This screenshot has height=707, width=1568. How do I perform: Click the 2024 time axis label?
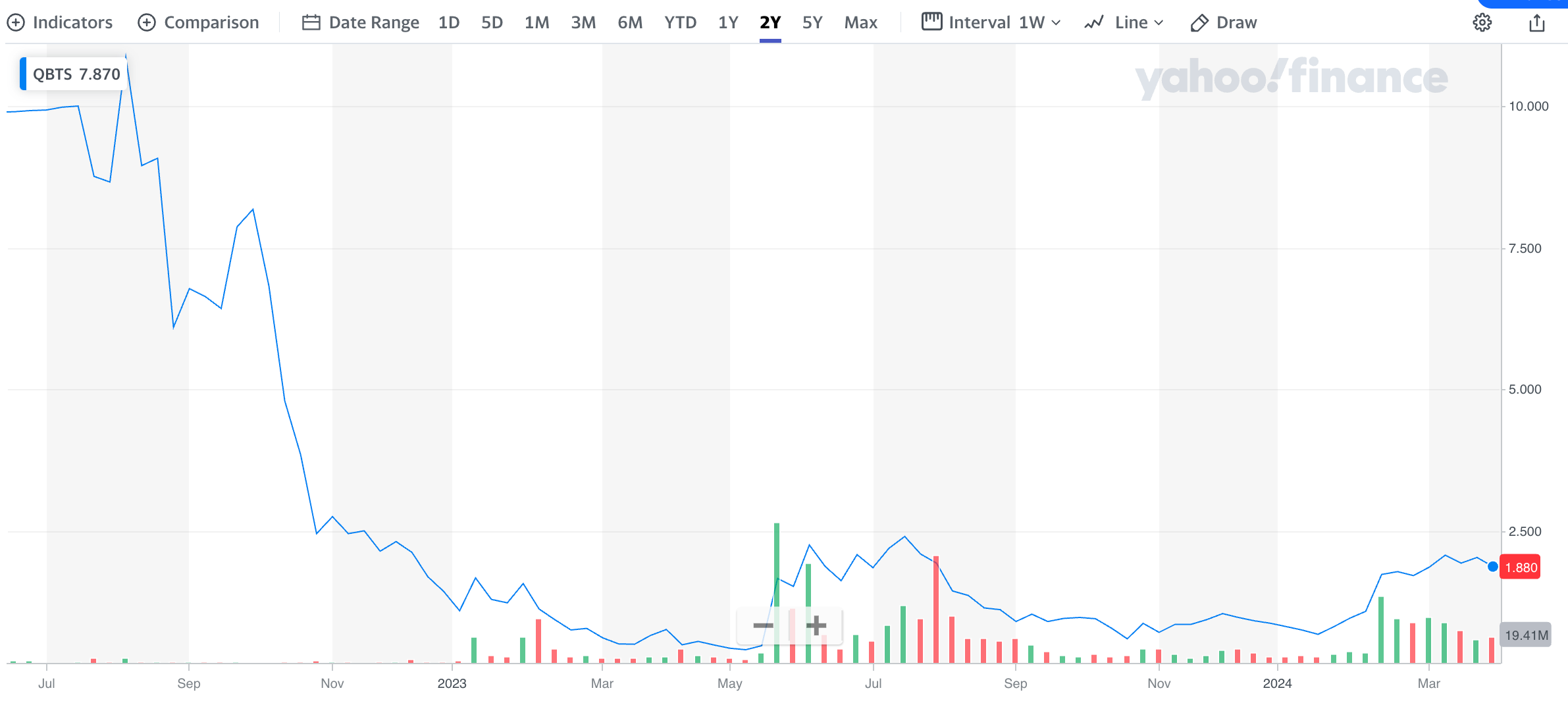coord(1277,683)
